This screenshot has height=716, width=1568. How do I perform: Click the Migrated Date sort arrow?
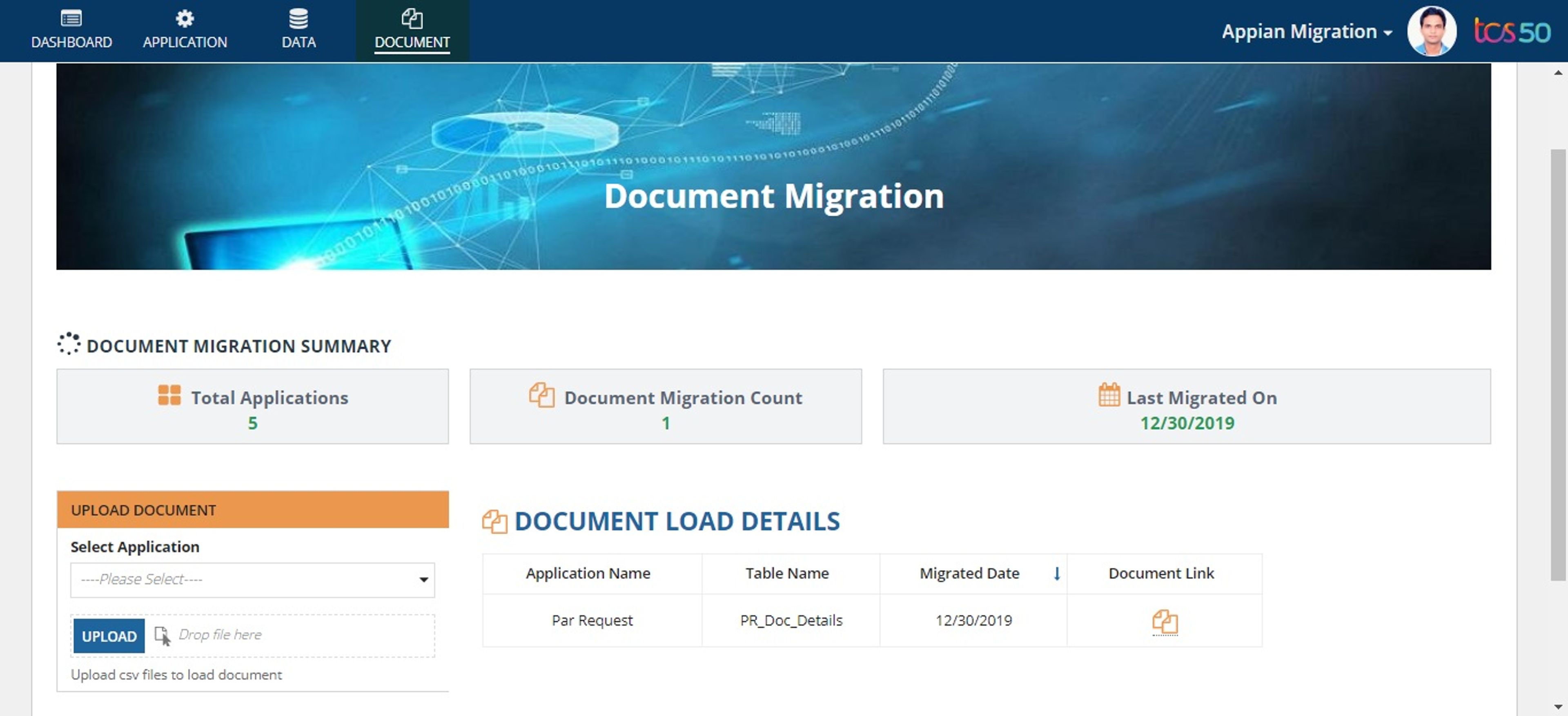pos(1057,573)
